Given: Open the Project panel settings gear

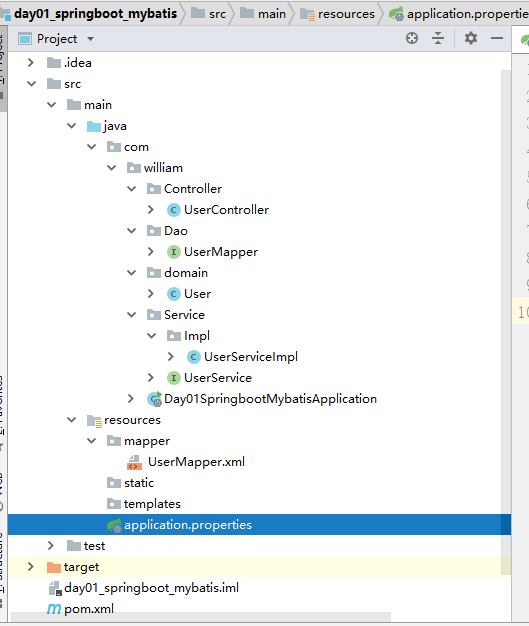Looking at the screenshot, I should 471,38.
